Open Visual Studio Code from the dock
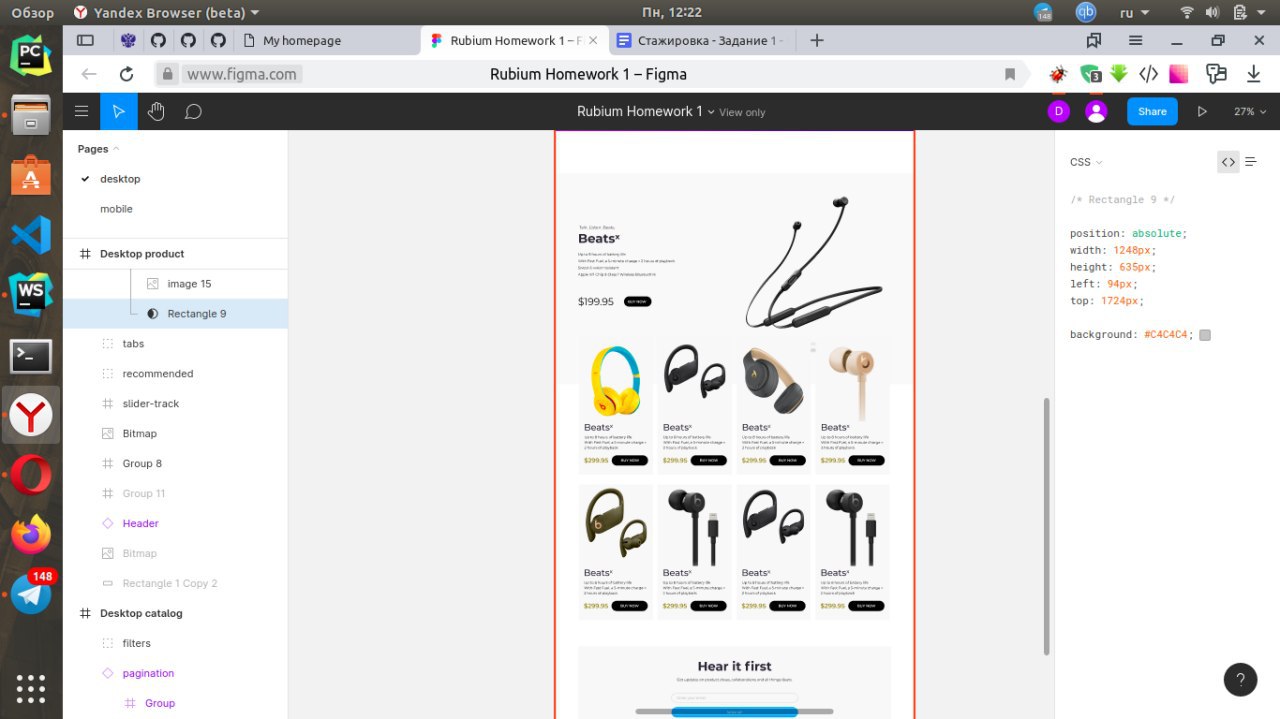The width and height of the screenshot is (1280, 719). [31, 235]
